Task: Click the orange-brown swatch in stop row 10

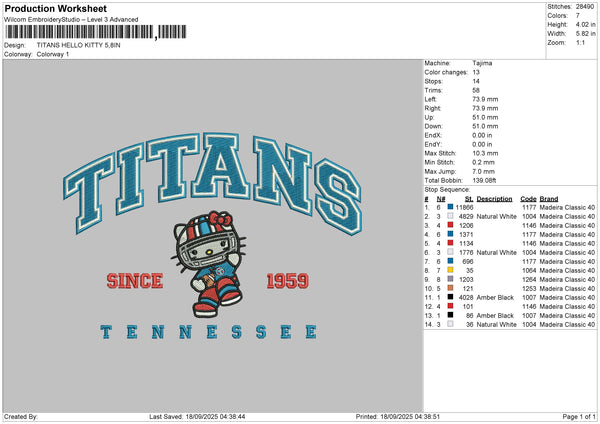Action: pyautogui.click(x=450, y=288)
